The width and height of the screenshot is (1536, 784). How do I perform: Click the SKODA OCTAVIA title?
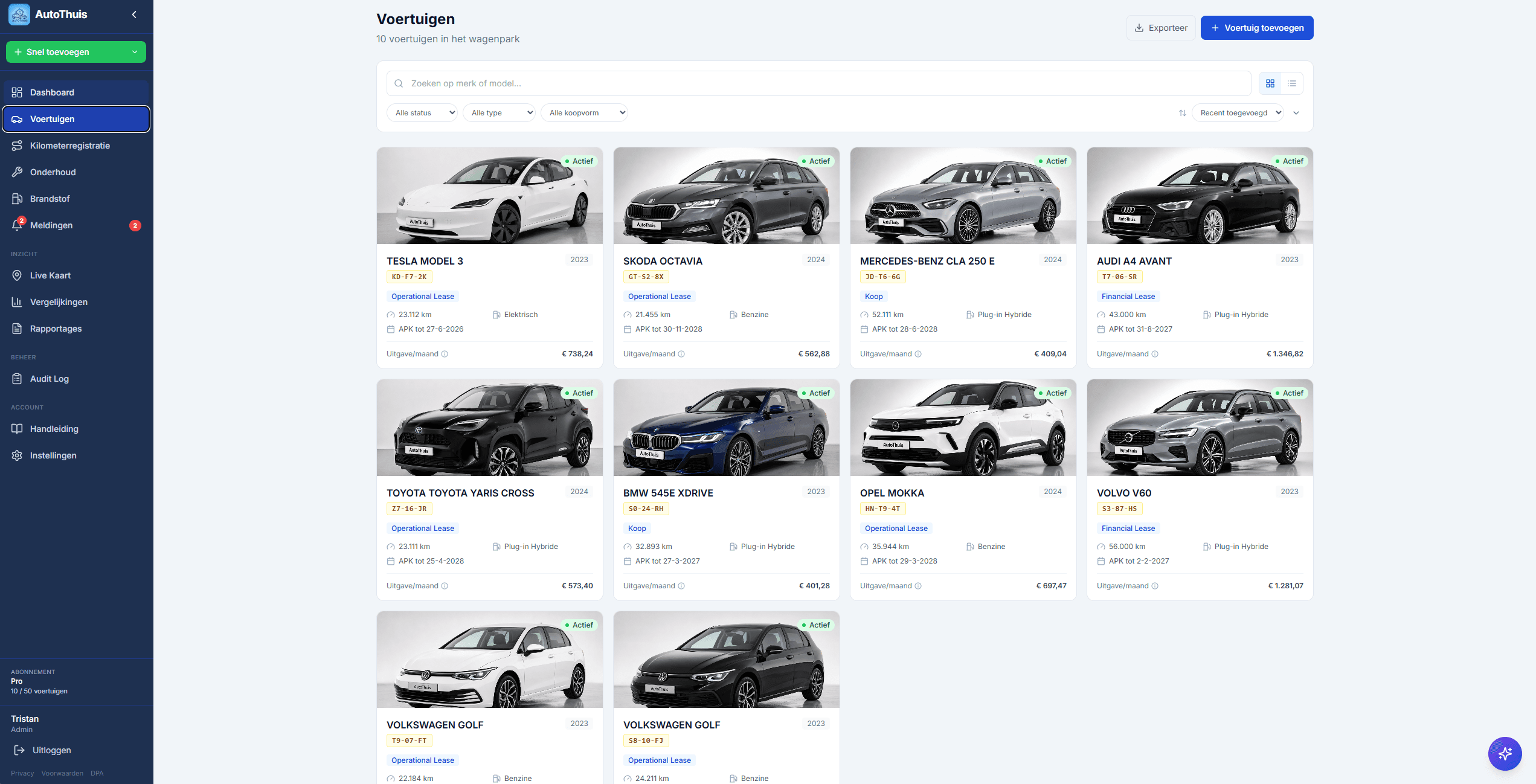tap(663, 261)
